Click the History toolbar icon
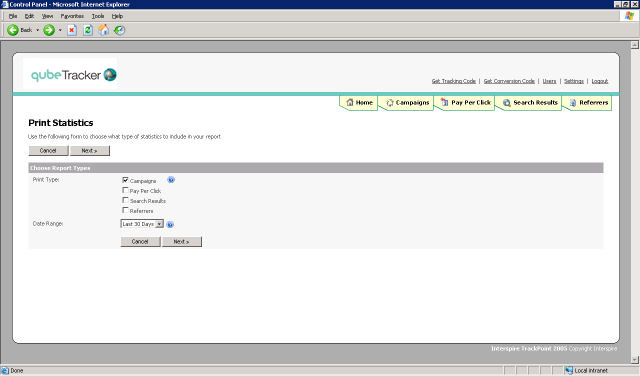Screen dimensions: 640x377 point(119,30)
